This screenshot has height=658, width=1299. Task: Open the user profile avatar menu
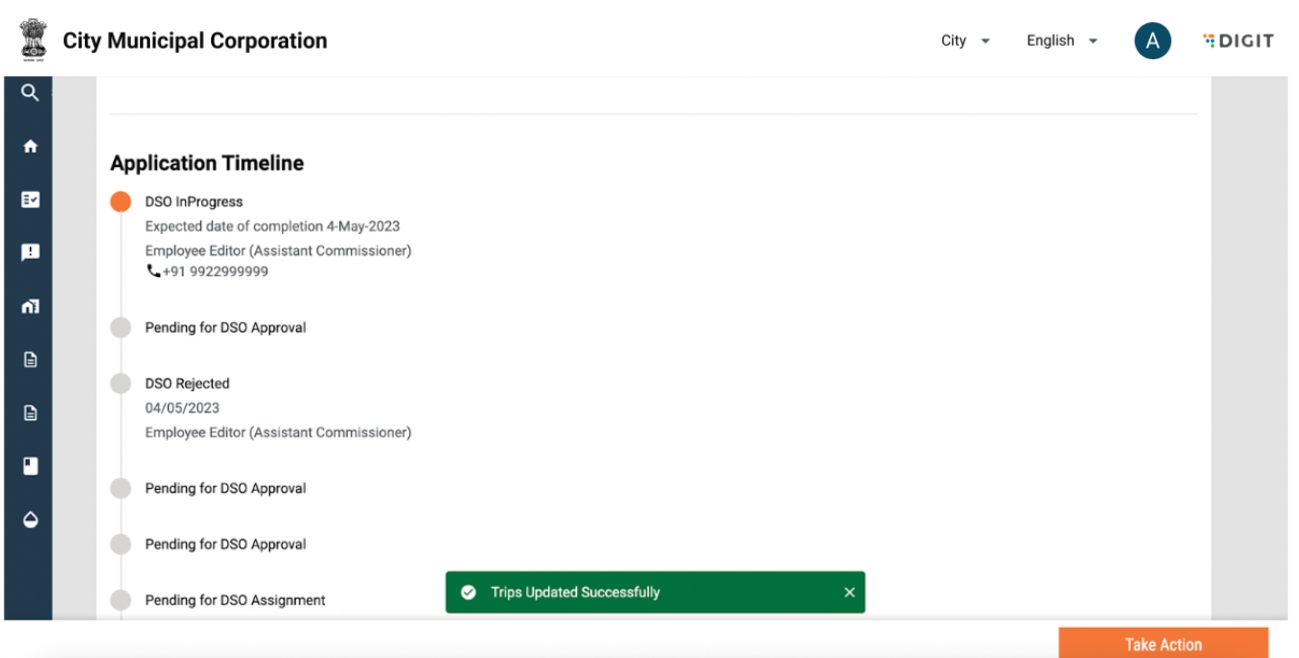1152,41
